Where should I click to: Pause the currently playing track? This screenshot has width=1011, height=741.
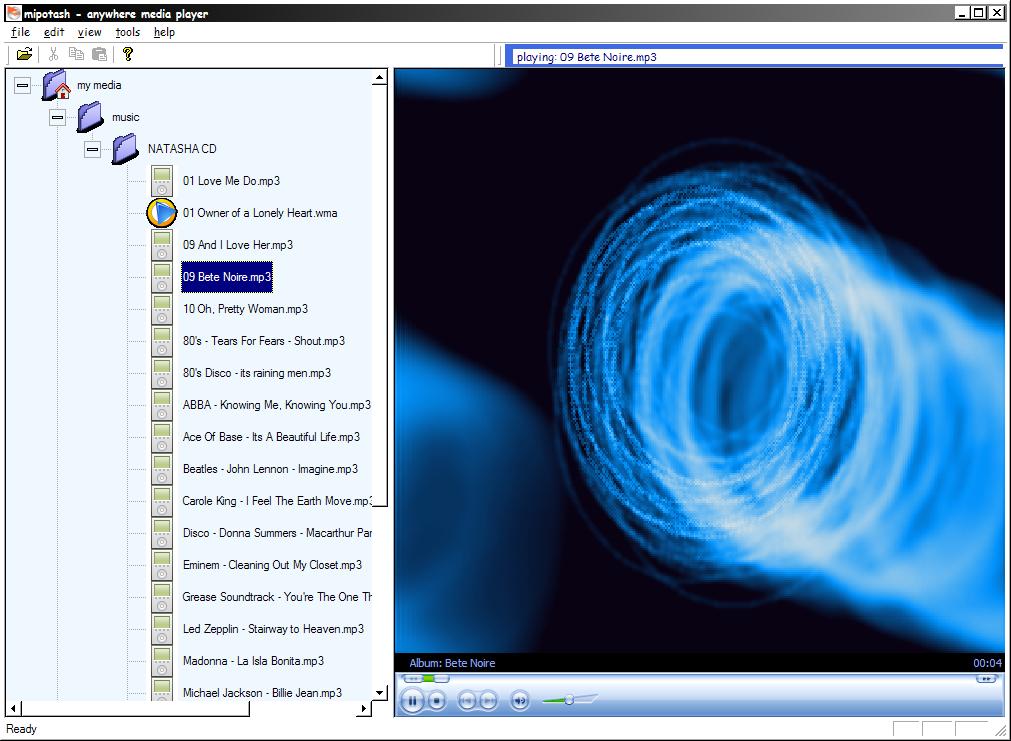[x=412, y=700]
